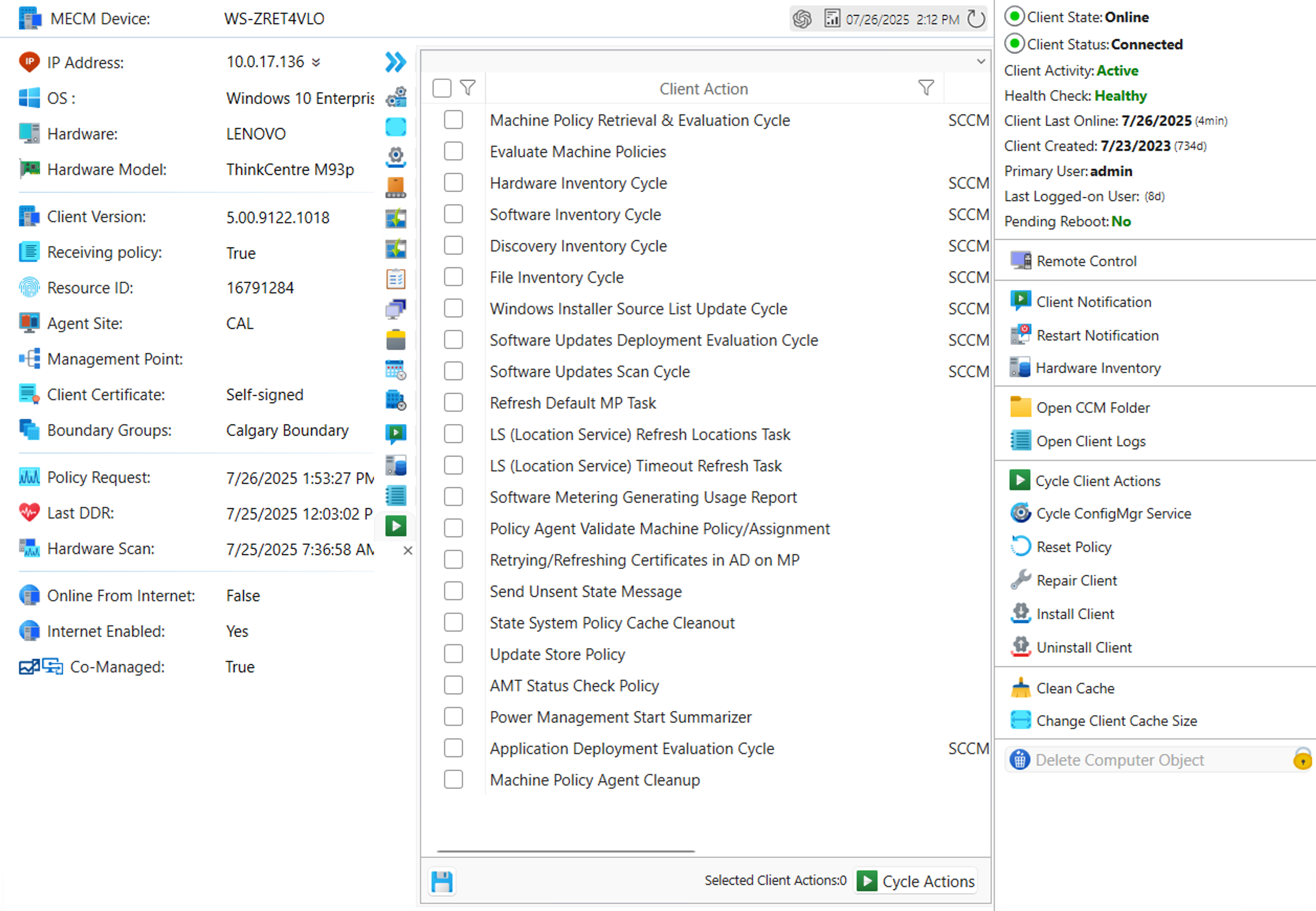This screenshot has width=1316, height=911.
Task: Select the File Inventory Cycle row
Action: click(x=705, y=277)
